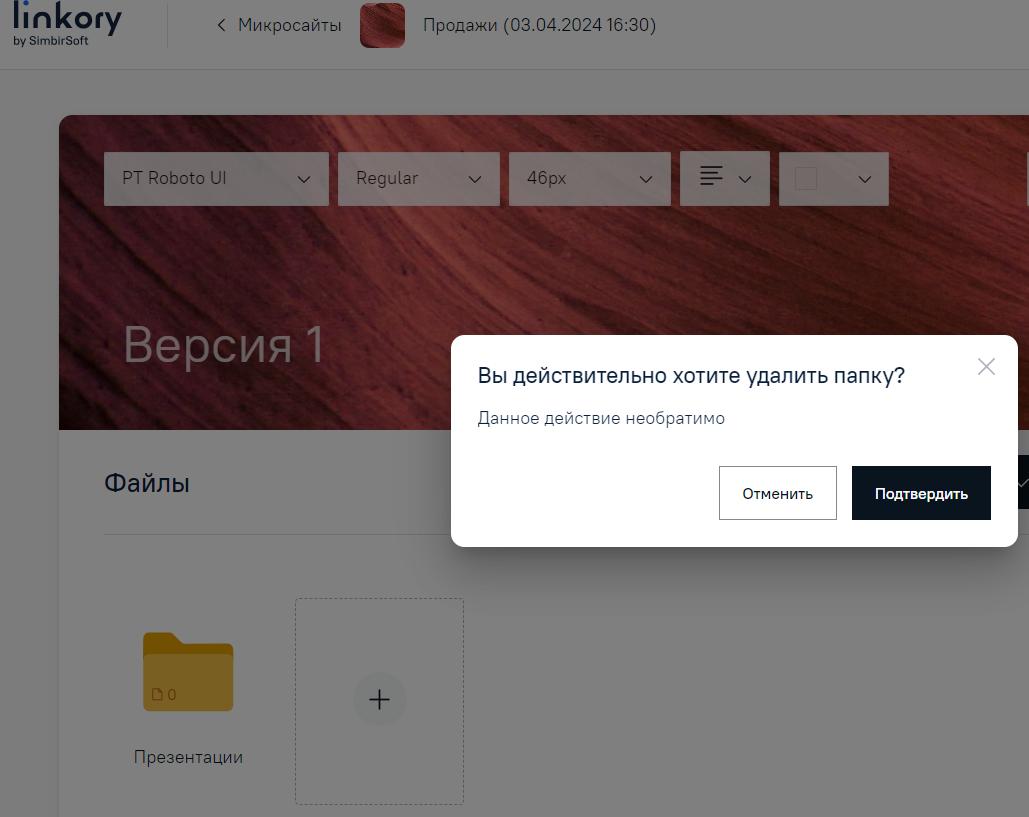Navigate to Микросайты via breadcrumb

click(289, 25)
